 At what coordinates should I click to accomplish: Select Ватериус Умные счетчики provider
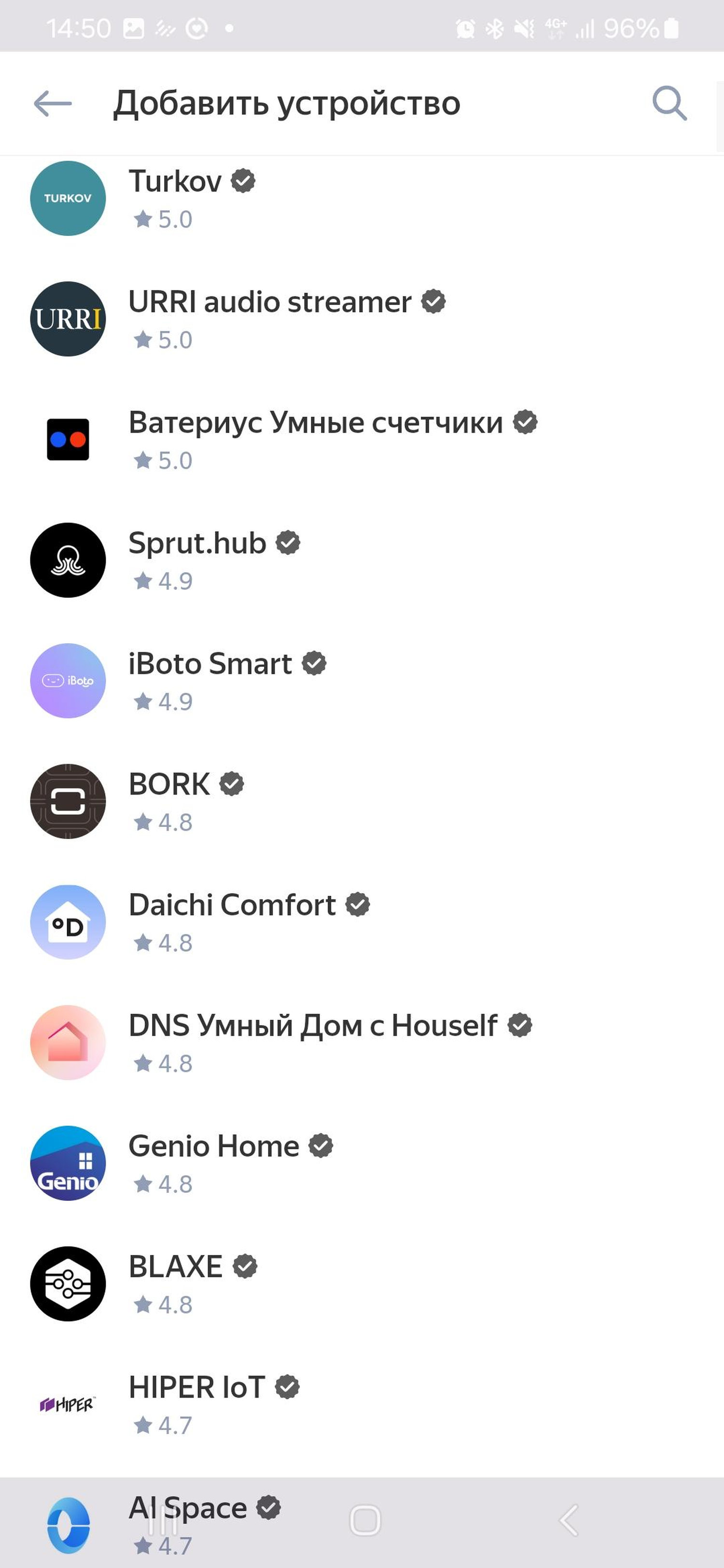pyautogui.click(x=362, y=440)
